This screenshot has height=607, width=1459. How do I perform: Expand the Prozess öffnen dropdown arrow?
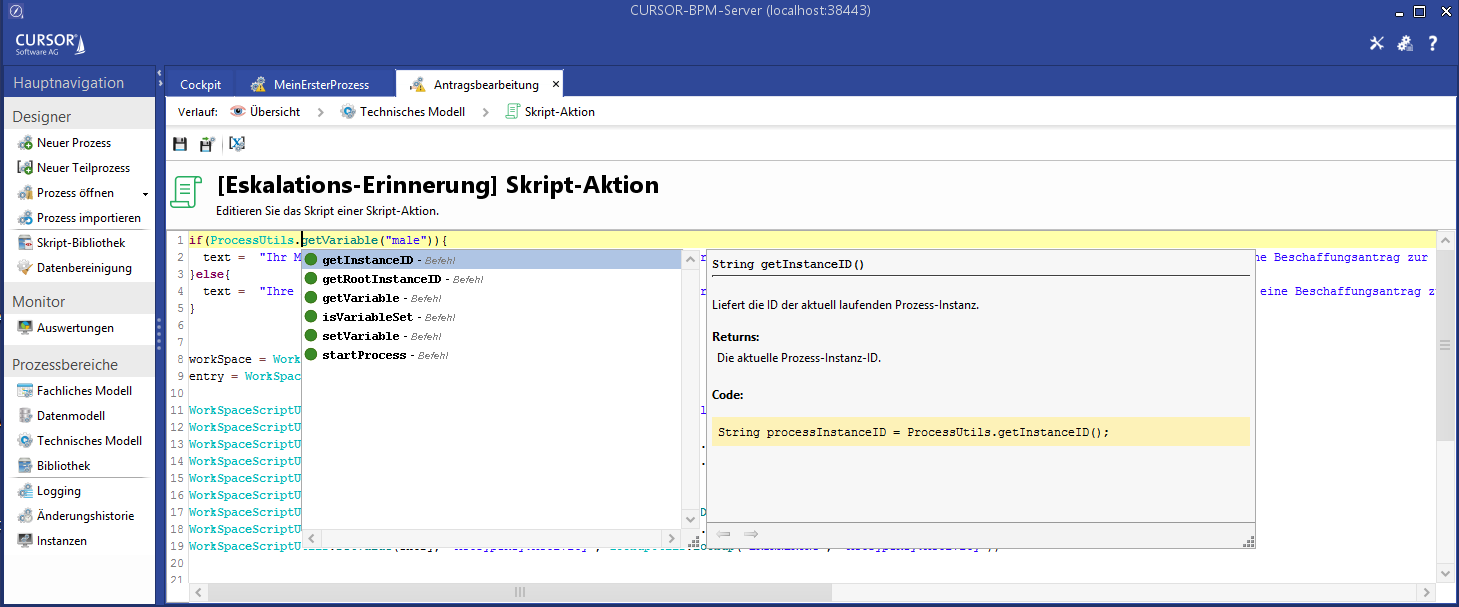point(146,194)
